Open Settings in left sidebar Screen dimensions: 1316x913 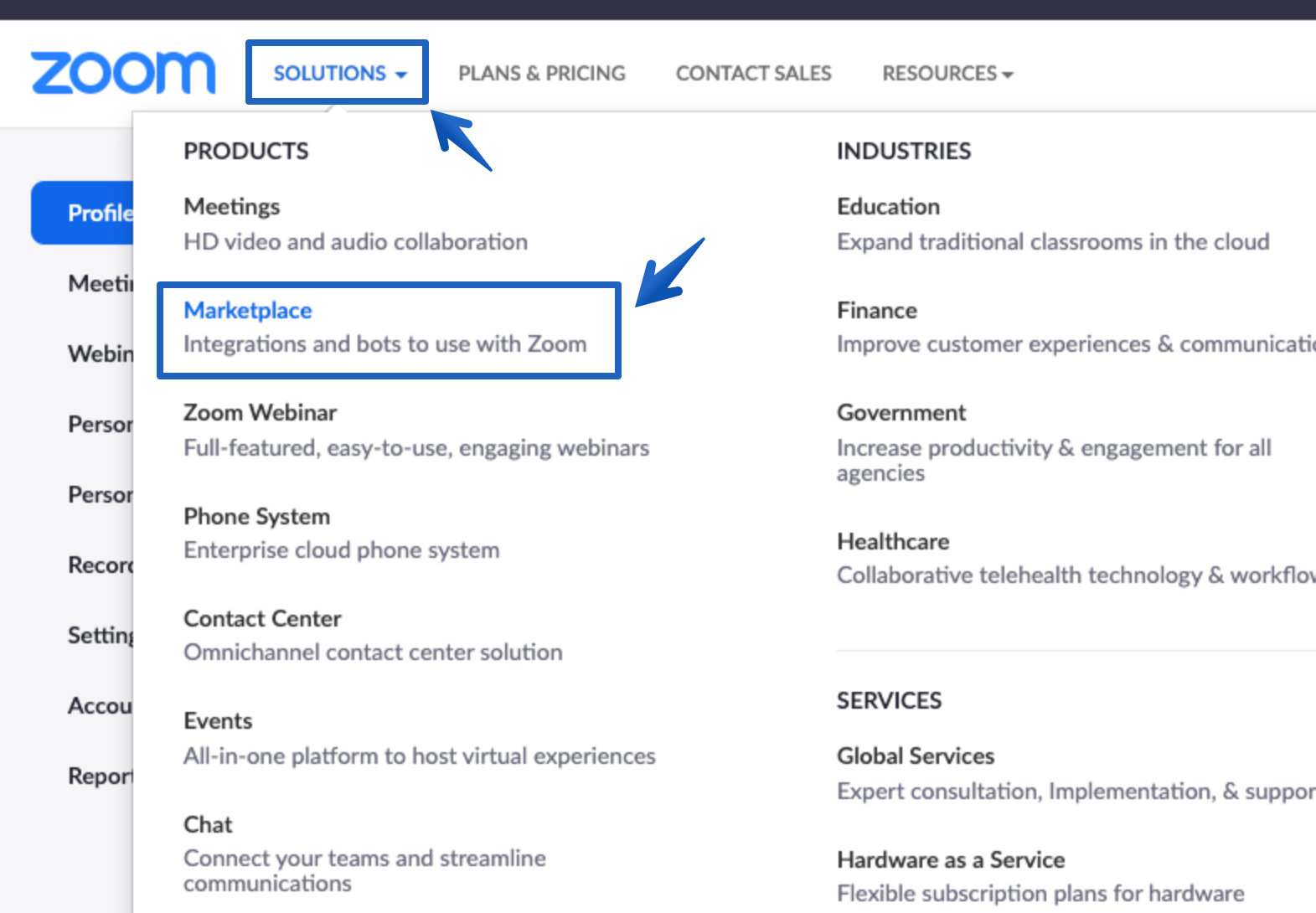click(x=101, y=636)
